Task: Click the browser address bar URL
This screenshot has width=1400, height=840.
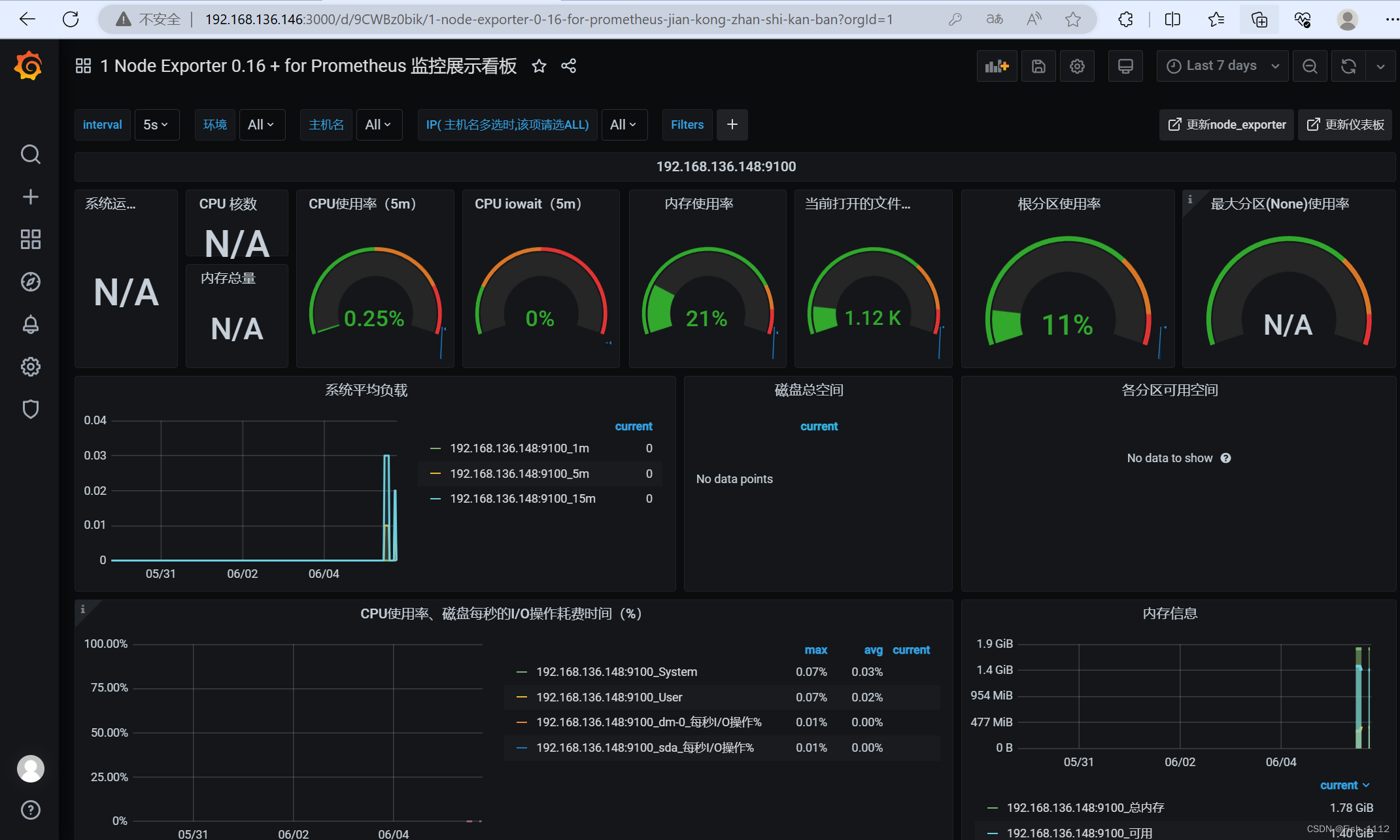Action: pos(549,19)
